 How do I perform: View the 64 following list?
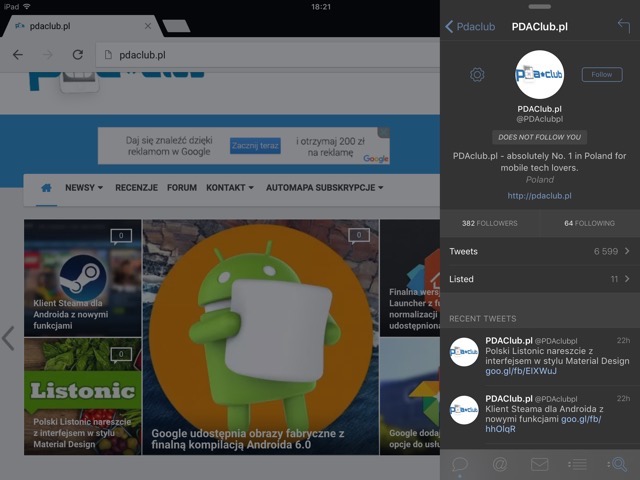pos(589,223)
